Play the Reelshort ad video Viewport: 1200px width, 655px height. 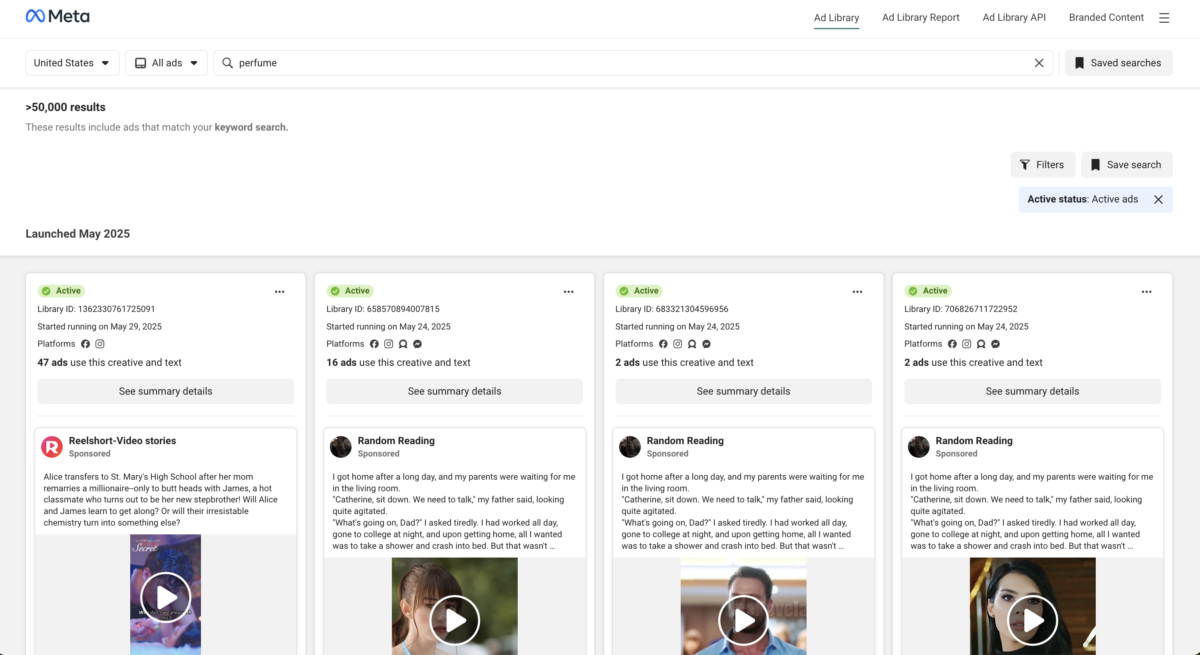166,598
